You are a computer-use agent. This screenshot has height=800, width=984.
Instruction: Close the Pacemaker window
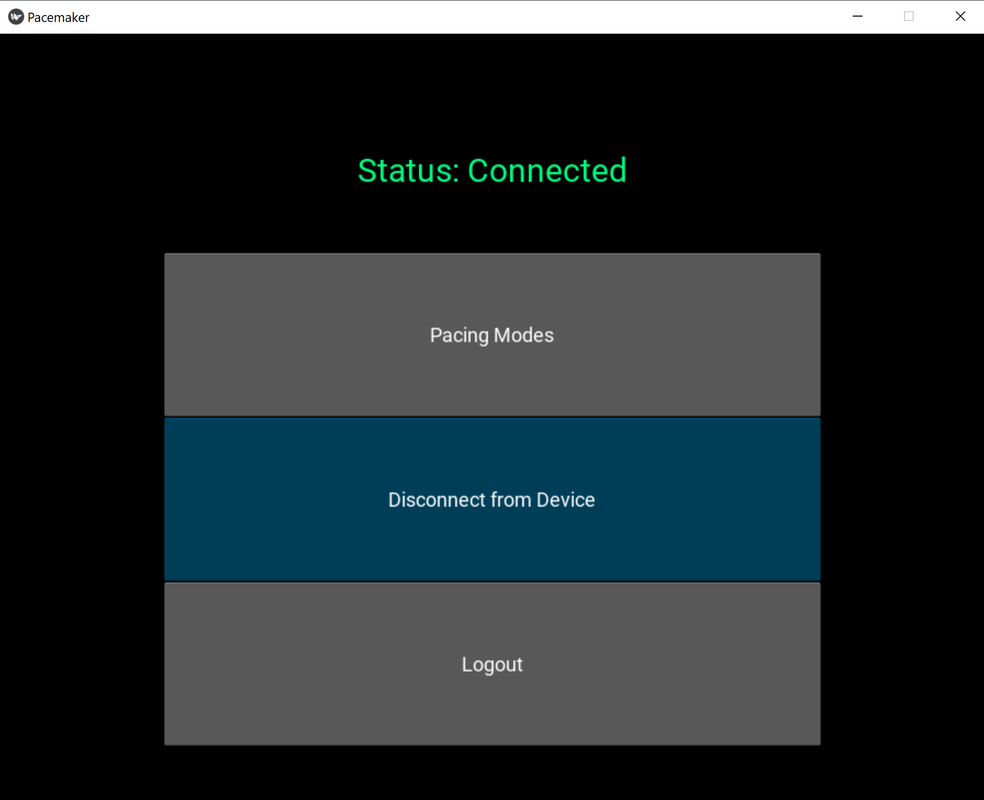pos(960,16)
